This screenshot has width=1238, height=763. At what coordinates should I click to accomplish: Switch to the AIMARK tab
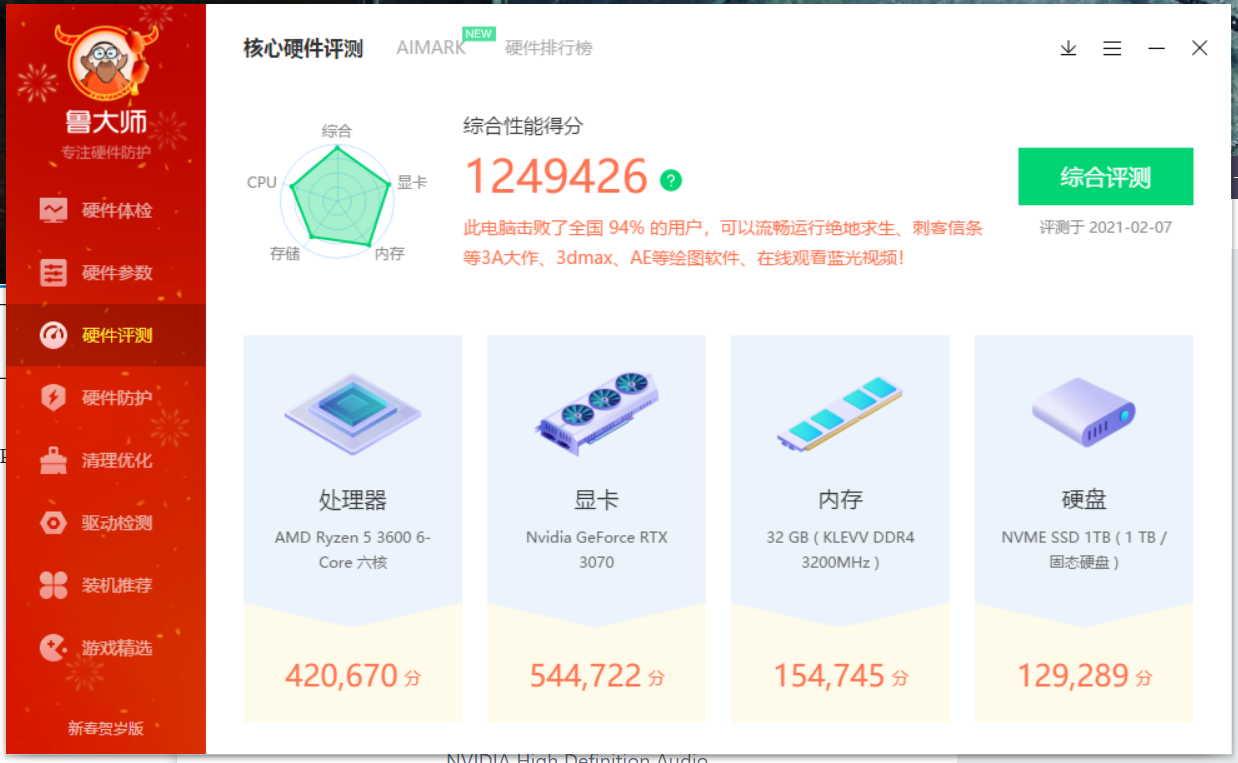click(431, 48)
